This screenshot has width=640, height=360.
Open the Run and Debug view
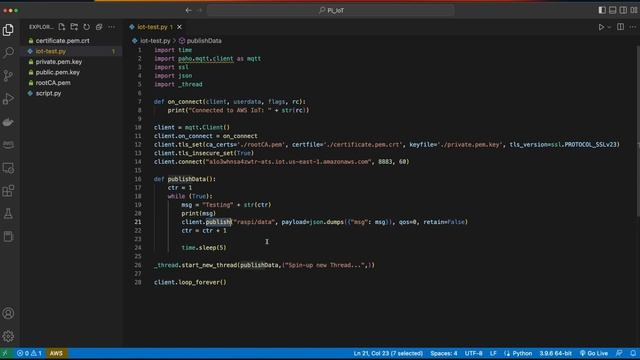(x=8, y=98)
